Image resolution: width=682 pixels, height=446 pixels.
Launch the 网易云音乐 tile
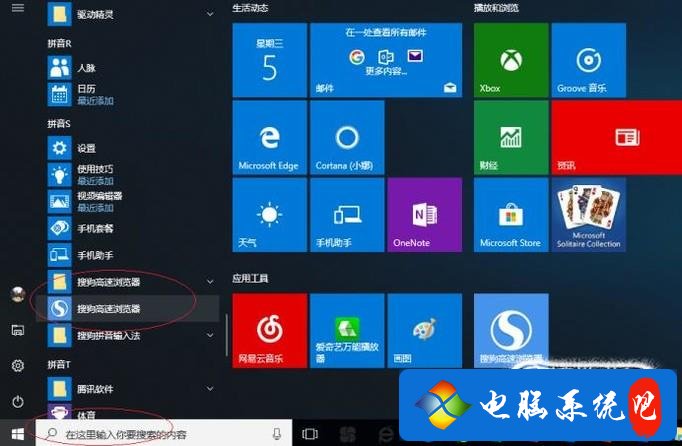pyautogui.click(x=270, y=331)
